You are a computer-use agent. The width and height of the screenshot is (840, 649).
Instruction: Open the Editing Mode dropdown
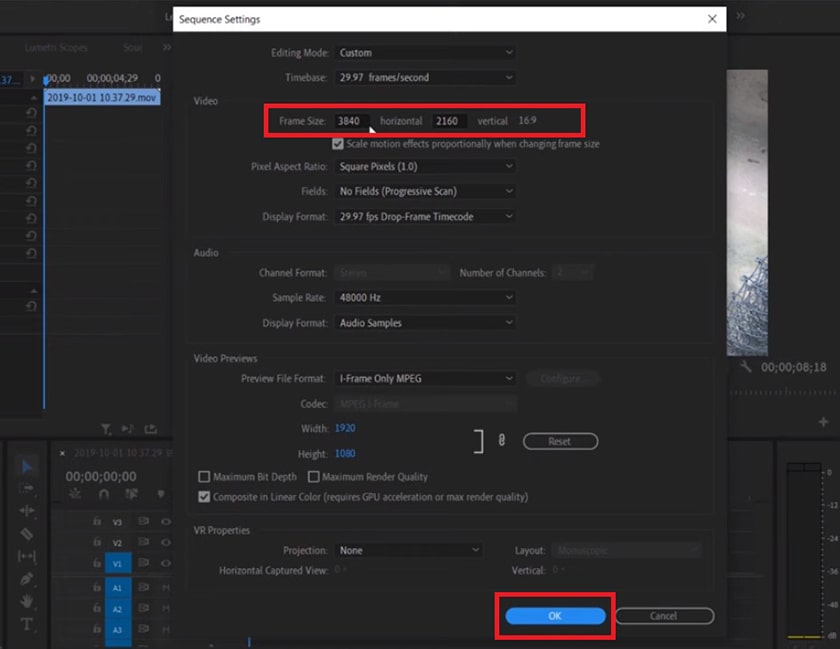pyautogui.click(x=426, y=52)
